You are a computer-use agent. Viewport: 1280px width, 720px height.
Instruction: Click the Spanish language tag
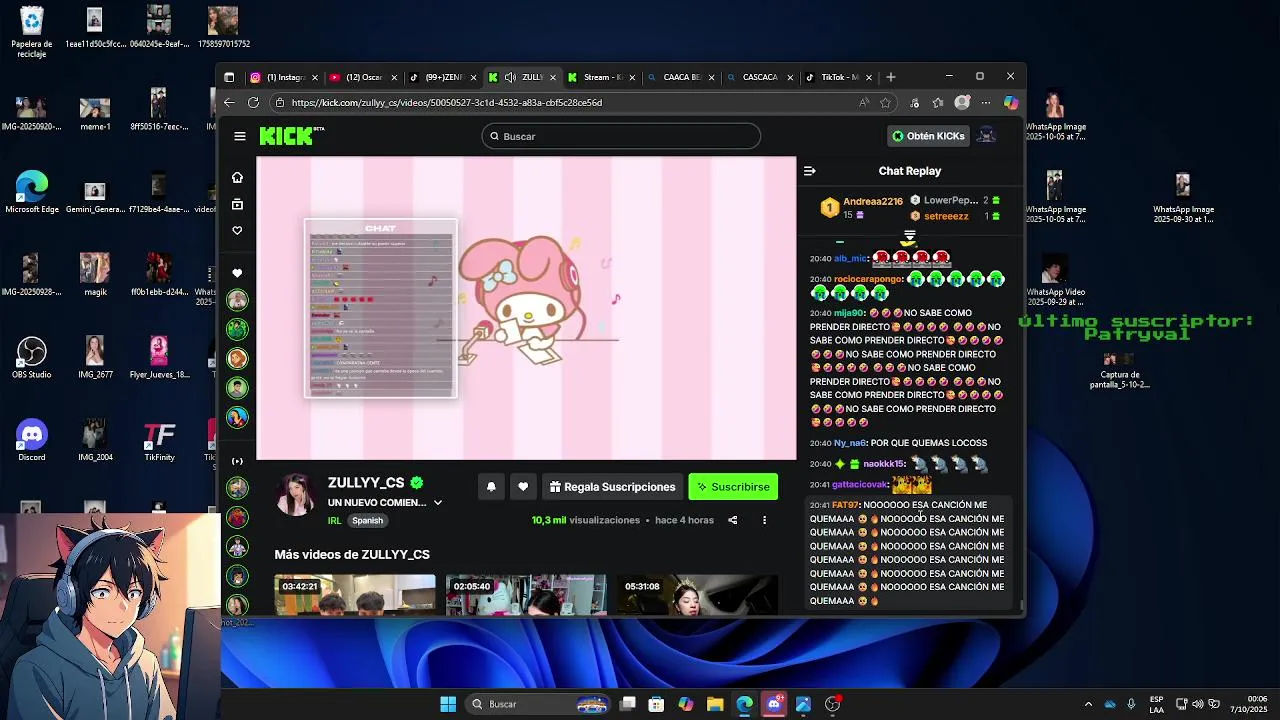click(x=367, y=520)
